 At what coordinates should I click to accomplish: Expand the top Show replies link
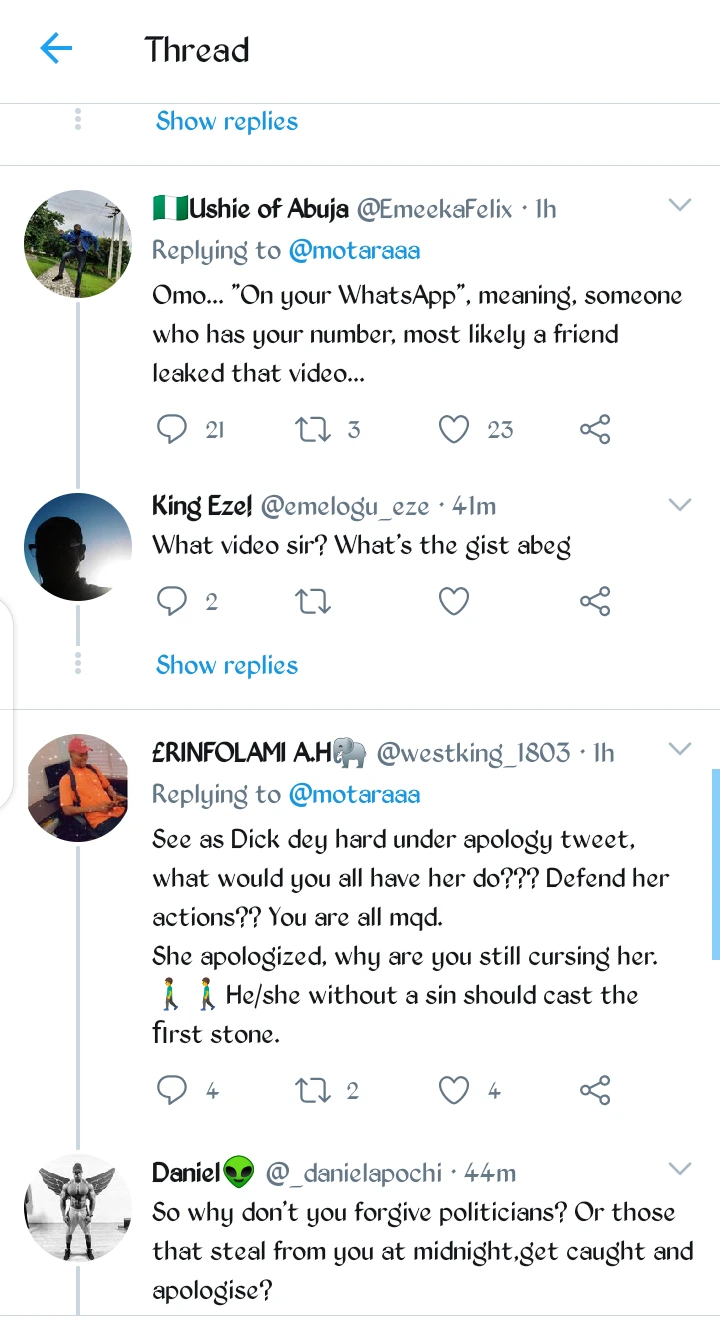(x=227, y=121)
